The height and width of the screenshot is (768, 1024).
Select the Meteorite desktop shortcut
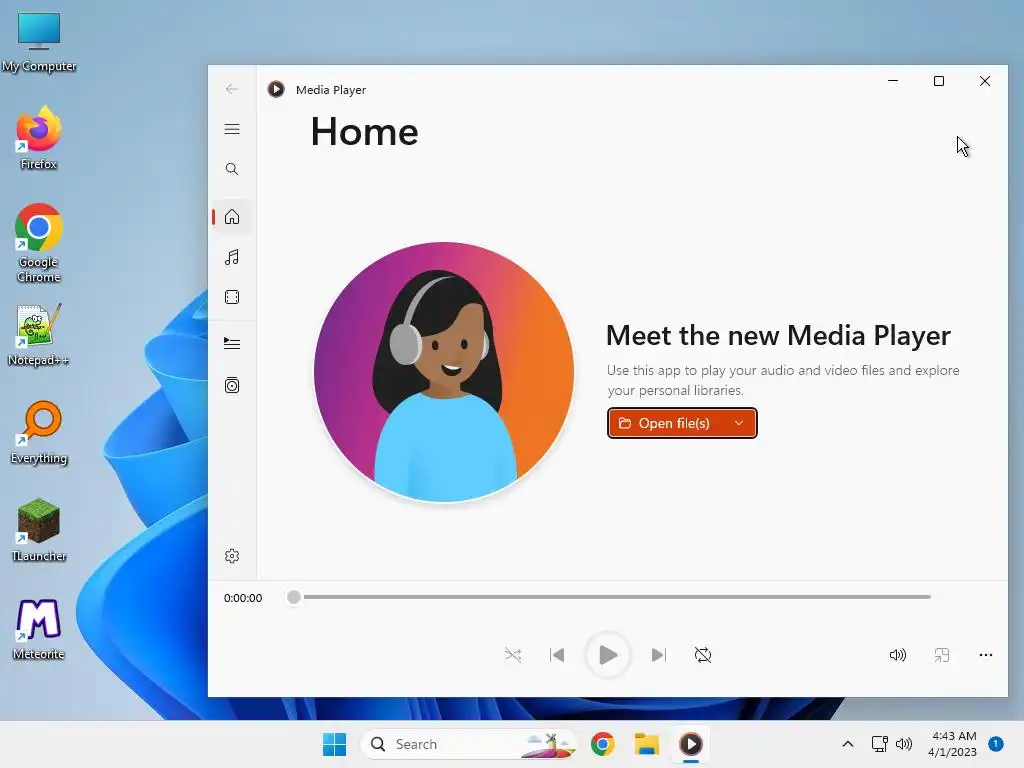(39, 628)
